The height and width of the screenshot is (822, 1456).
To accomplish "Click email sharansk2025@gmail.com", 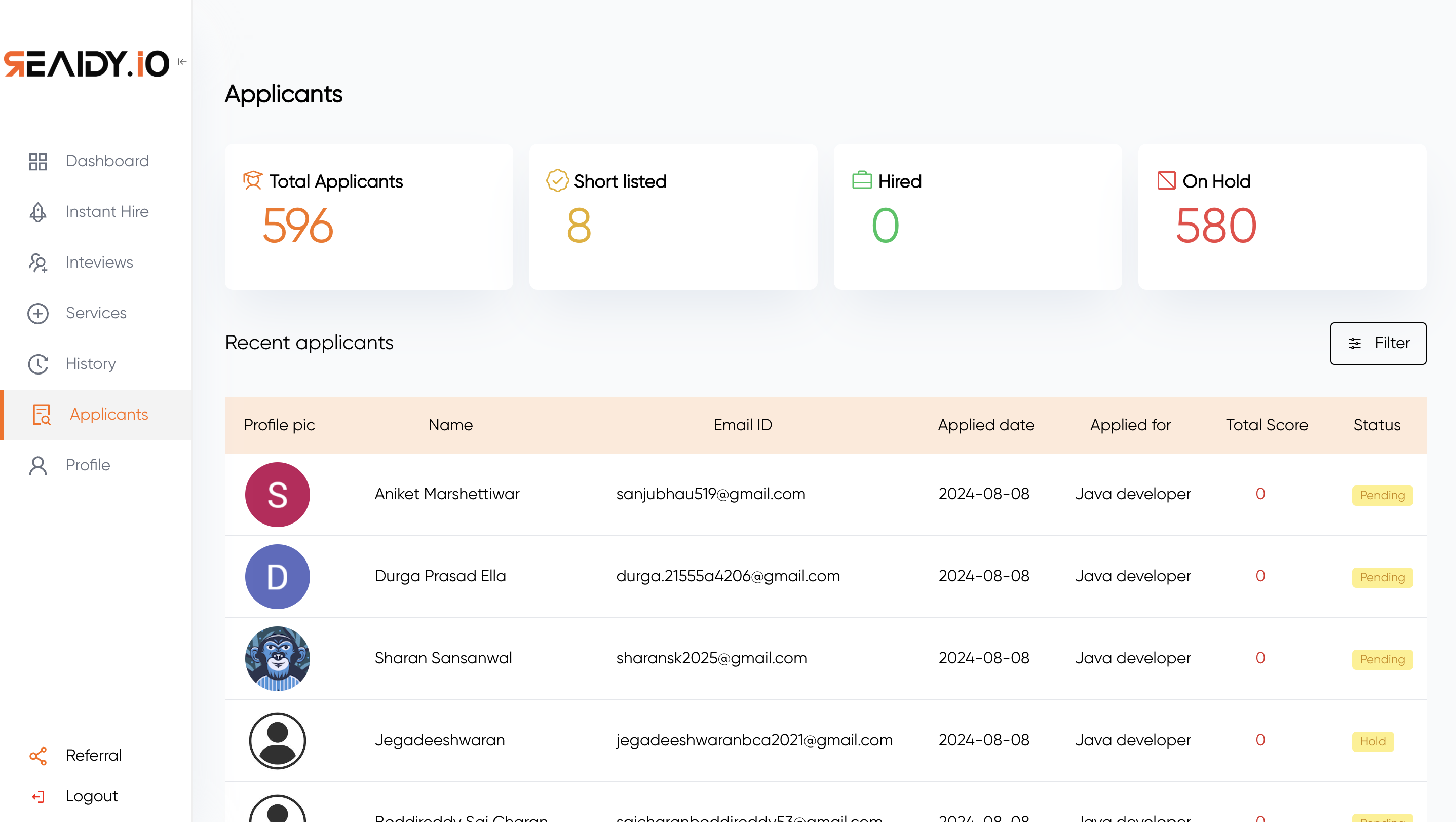I will pos(711,658).
